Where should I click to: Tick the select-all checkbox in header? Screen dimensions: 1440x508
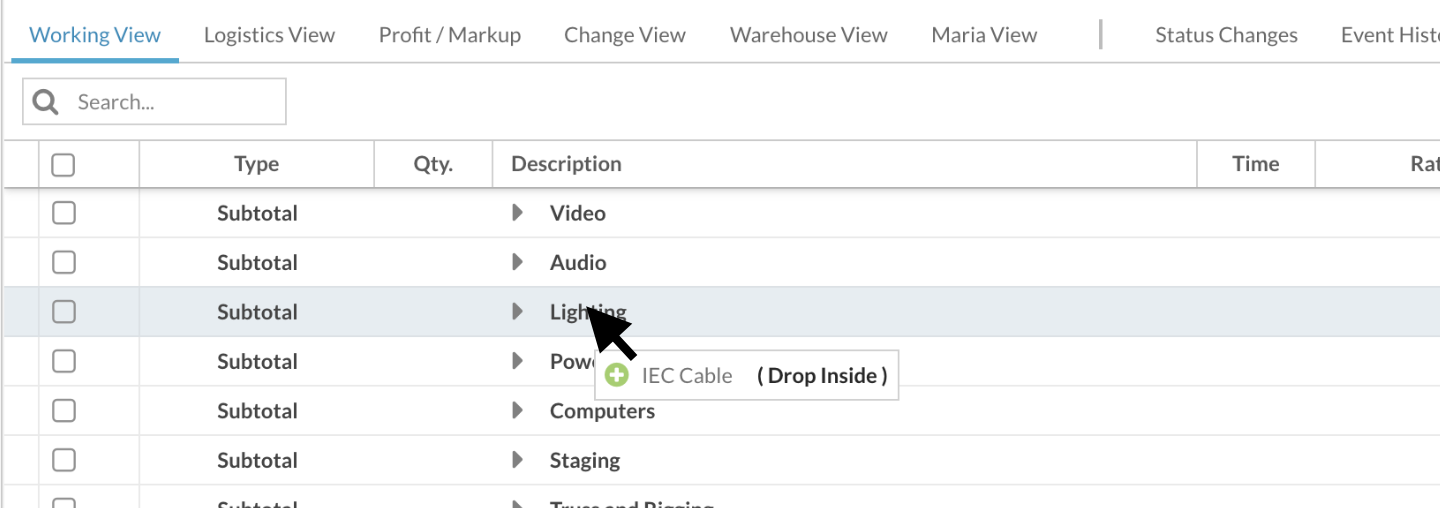pos(63,164)
